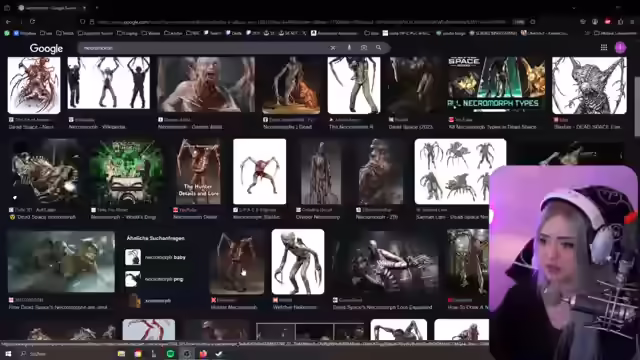Open the Google apps grid
Viewport: 640px width, 360px height.
point(604,48)
